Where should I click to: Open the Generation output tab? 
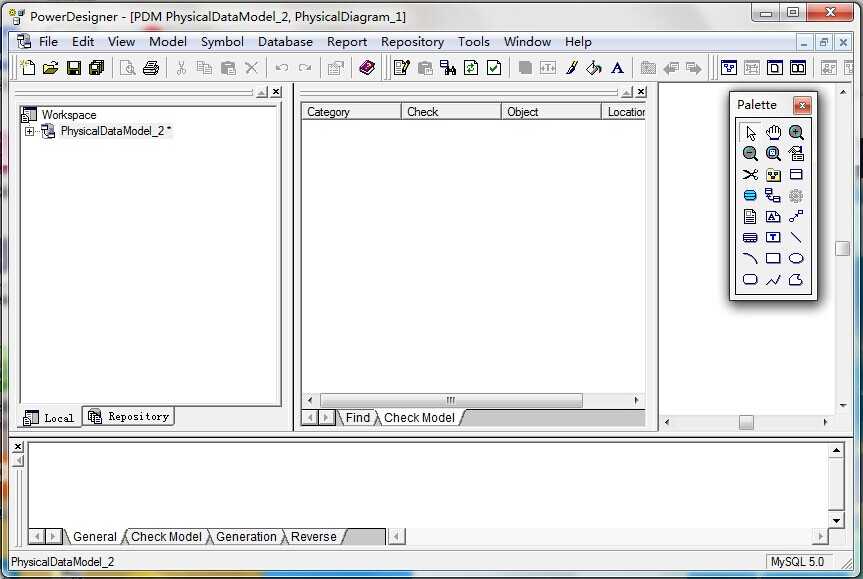point(246,537)
